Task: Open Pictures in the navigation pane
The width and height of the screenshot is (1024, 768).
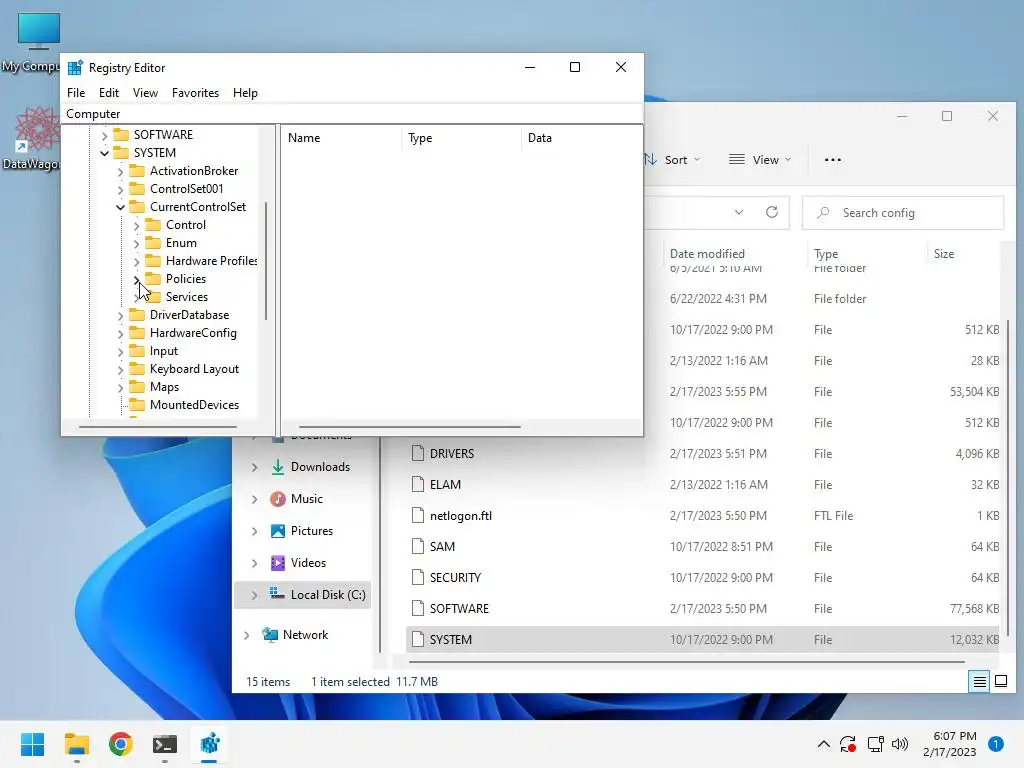Action: (x=312, y=531)
